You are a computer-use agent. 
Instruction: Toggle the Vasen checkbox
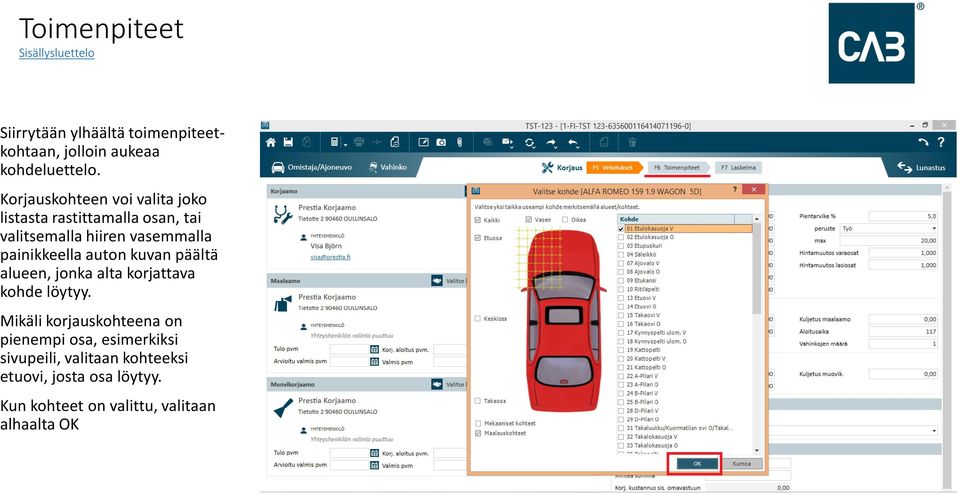528,219
